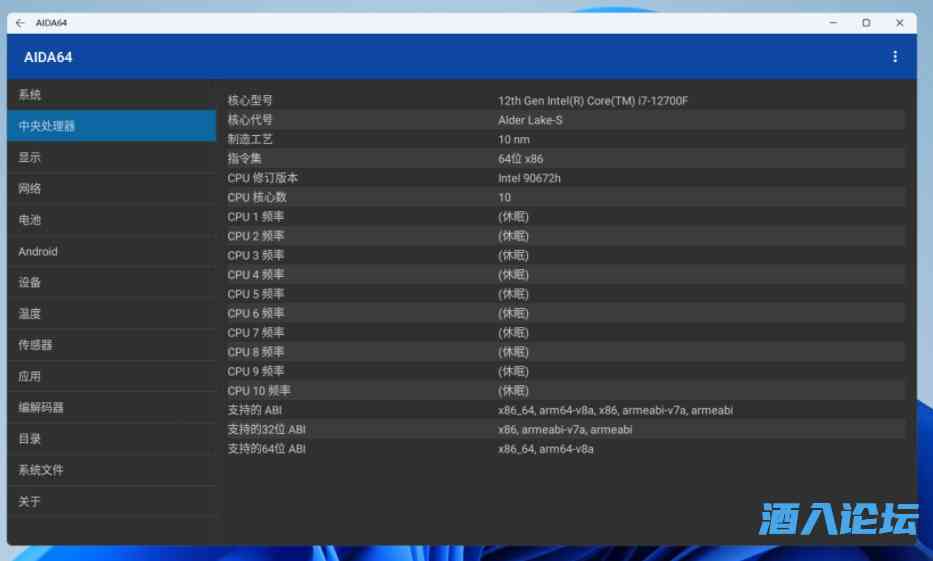Go to 网络 section
933x561 pixels.
point(111,189)
